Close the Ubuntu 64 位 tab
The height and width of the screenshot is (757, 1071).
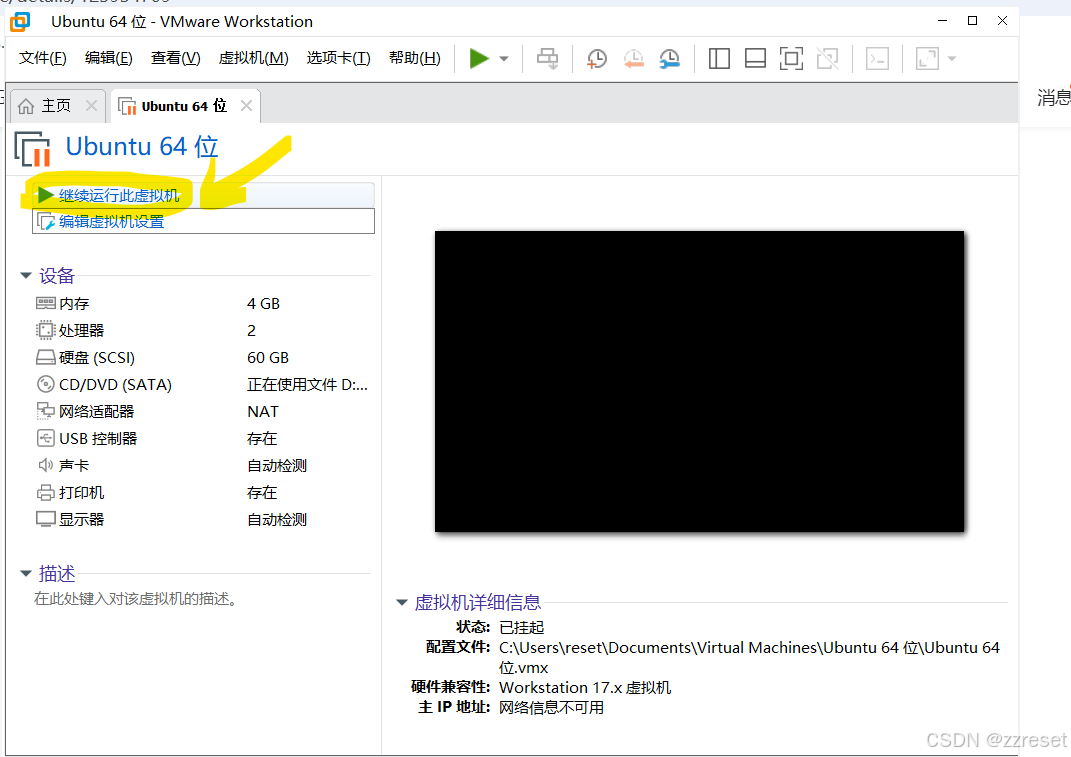(247, 105)
